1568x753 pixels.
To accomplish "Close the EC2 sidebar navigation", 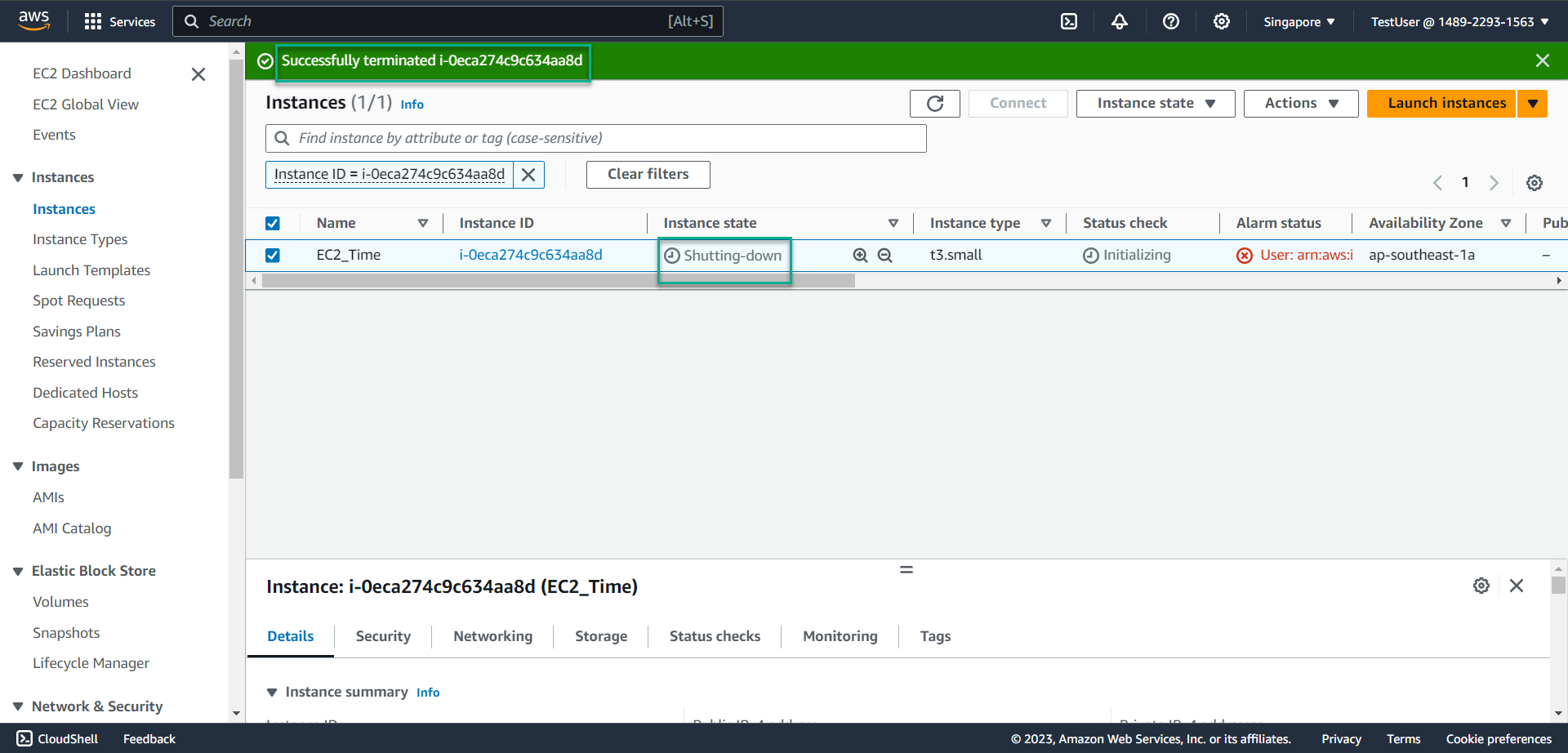I will click(x=198, y=74).
